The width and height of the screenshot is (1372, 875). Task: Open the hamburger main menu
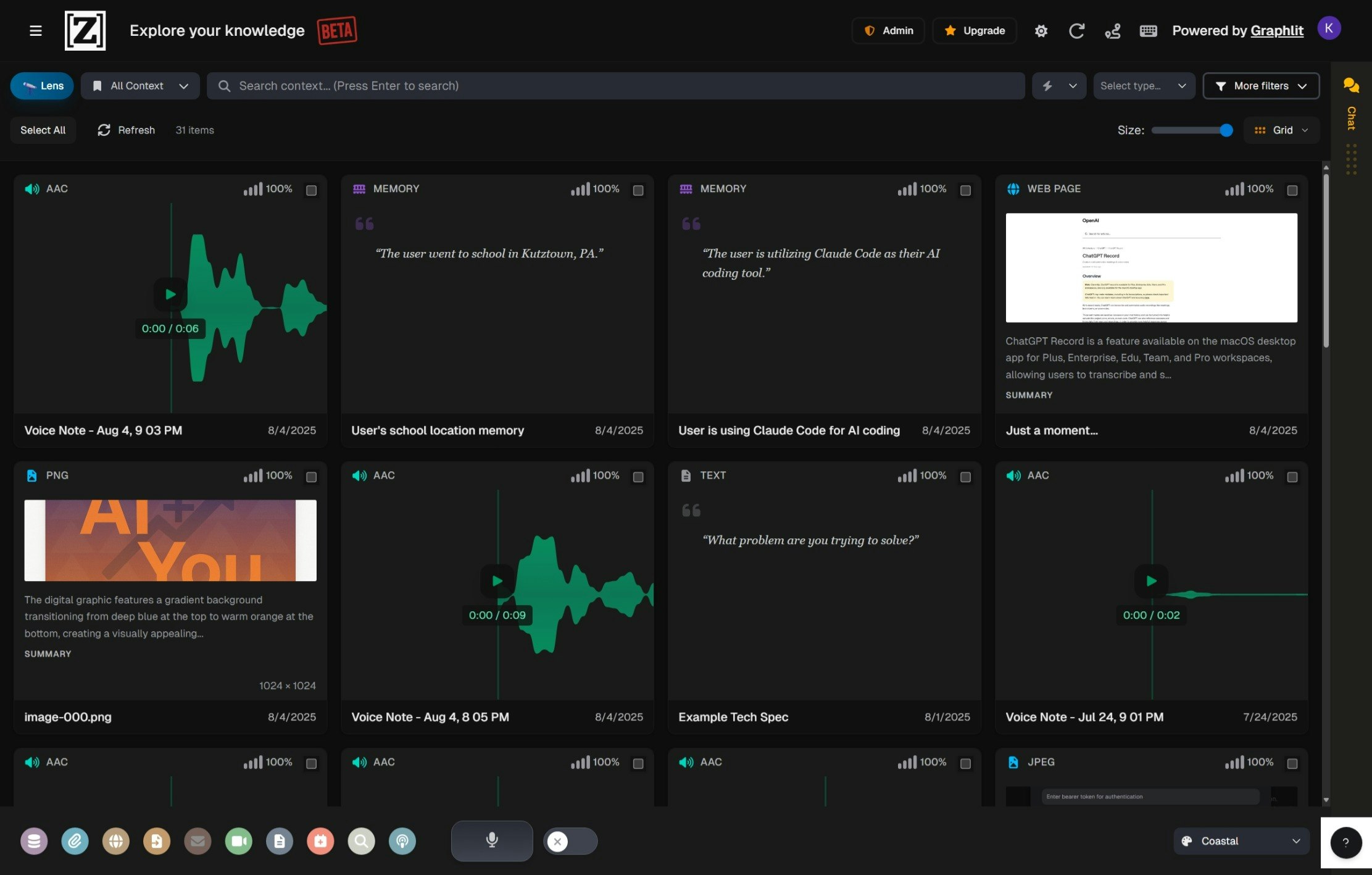coord(36,31)
